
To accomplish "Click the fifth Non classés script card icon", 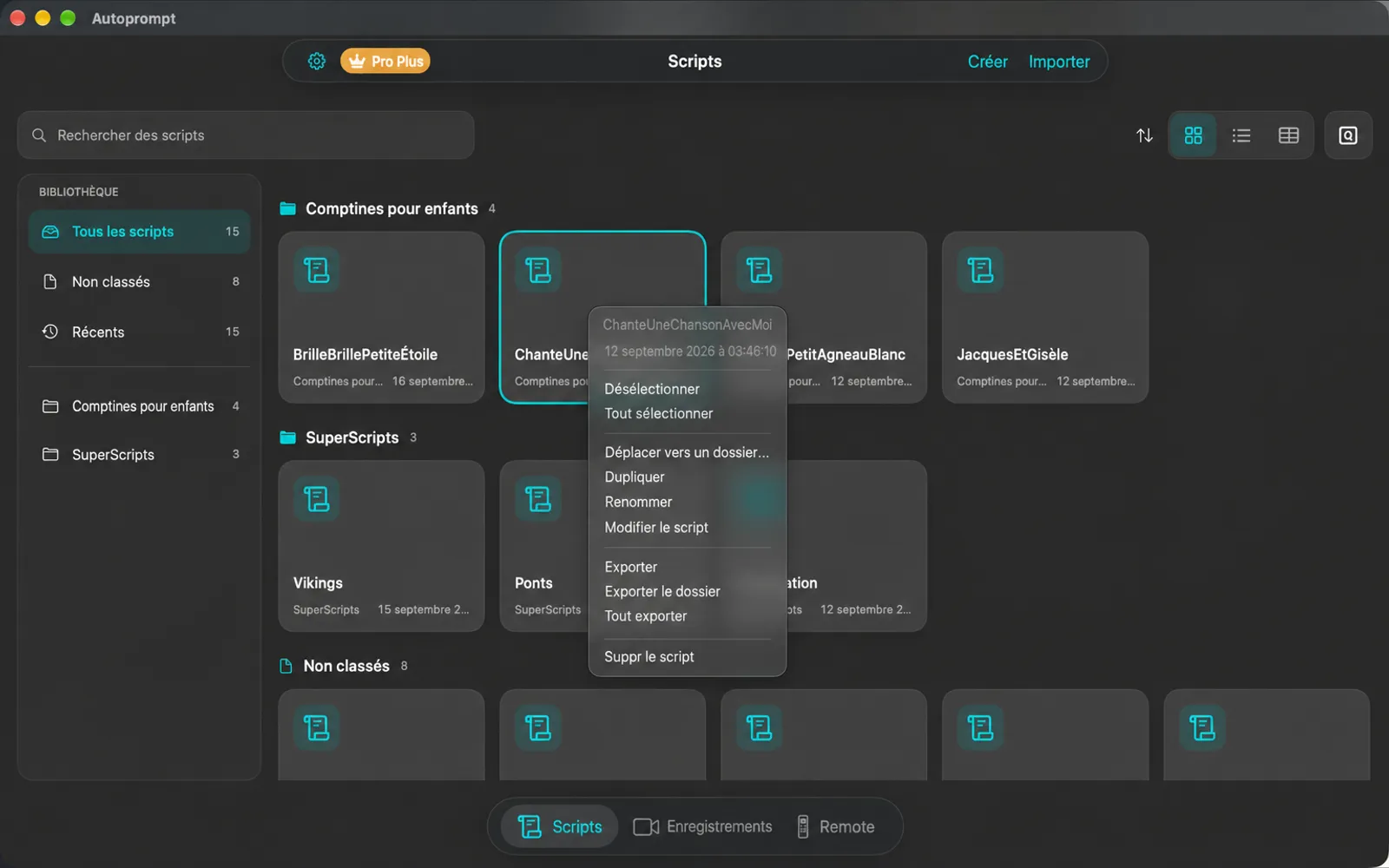I will click(x=1202, y=727).
